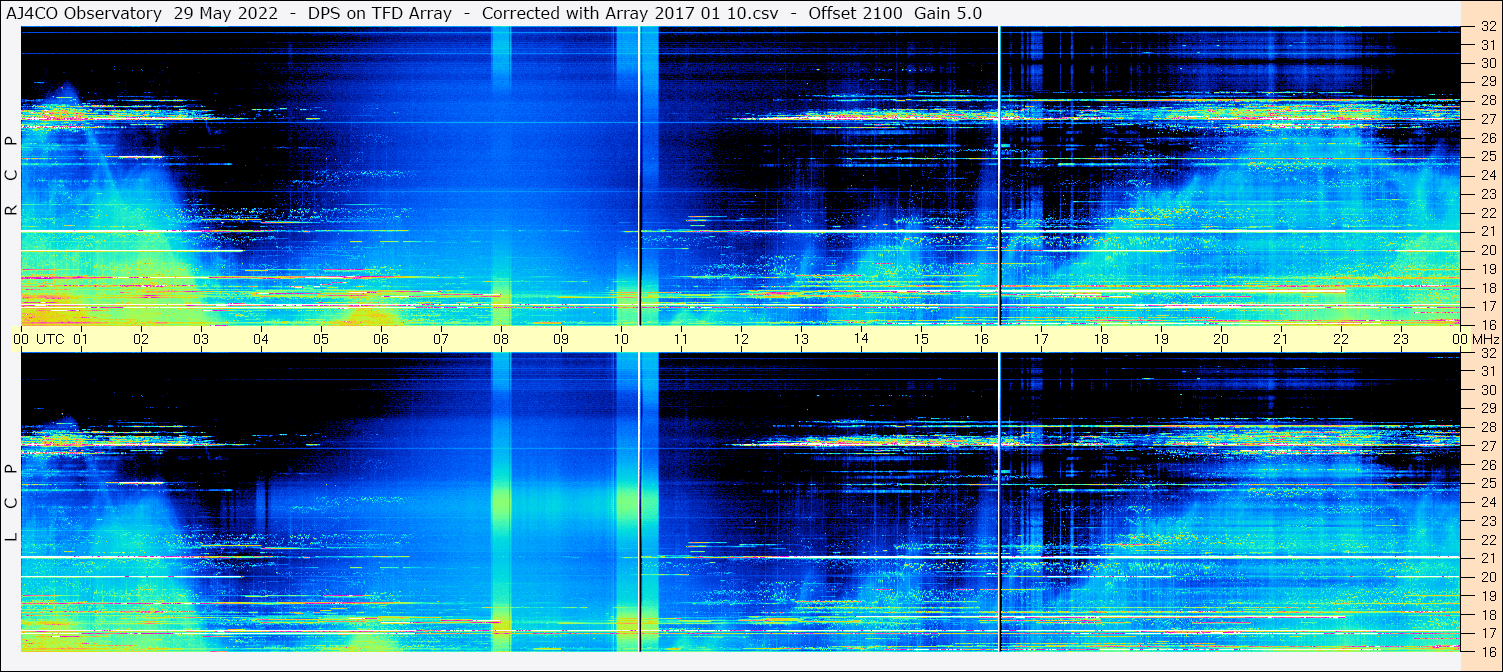The image size is (1503, 672).
Task: Select the 11 hour tick label
Action: click(681, 339)
